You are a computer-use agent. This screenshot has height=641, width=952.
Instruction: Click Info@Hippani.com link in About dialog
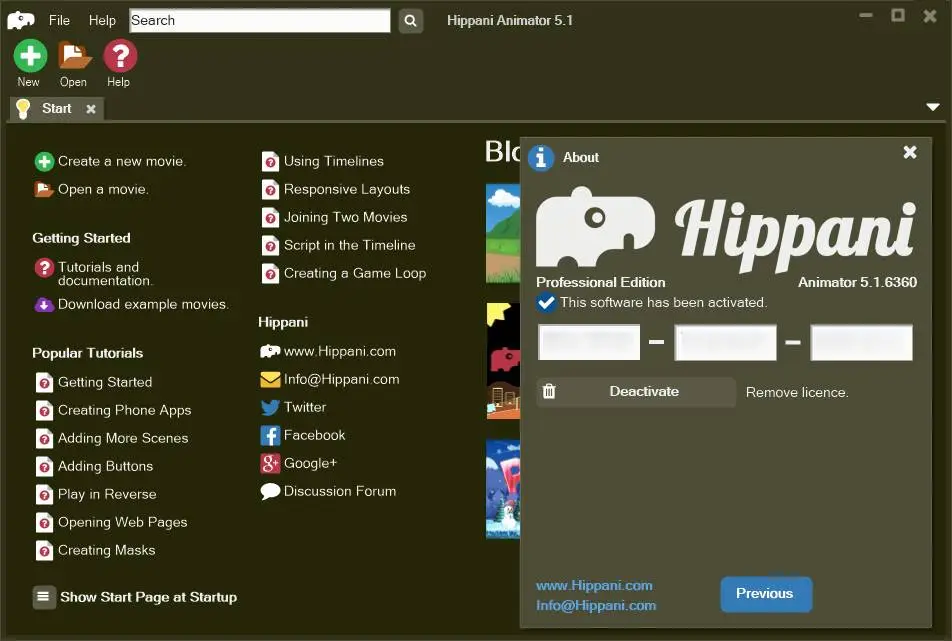596,606
